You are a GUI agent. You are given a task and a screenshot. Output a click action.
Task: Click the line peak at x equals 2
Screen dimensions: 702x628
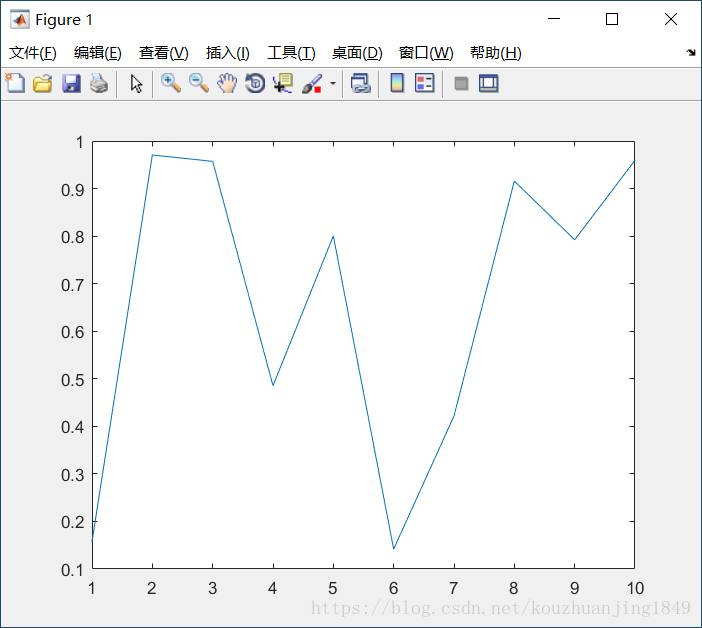pos(153,155)
